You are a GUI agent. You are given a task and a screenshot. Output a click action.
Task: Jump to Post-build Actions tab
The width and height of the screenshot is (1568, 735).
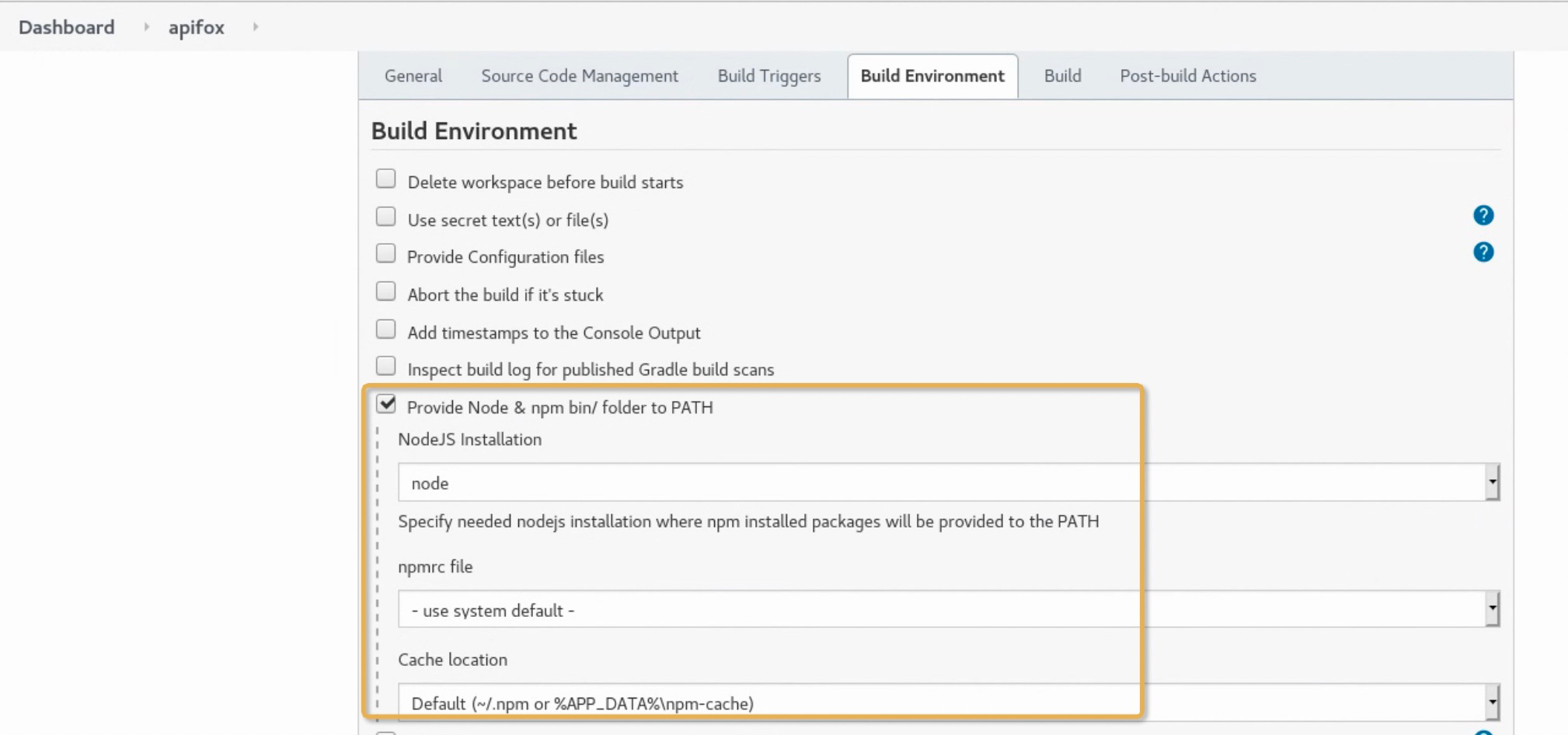[x=1187, y=76]
